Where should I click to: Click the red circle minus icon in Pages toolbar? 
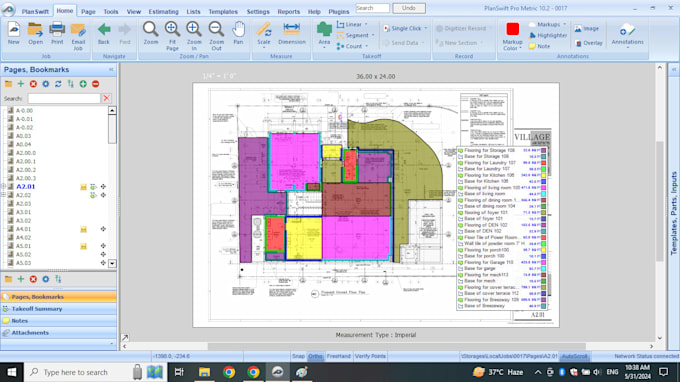point(95,84)
